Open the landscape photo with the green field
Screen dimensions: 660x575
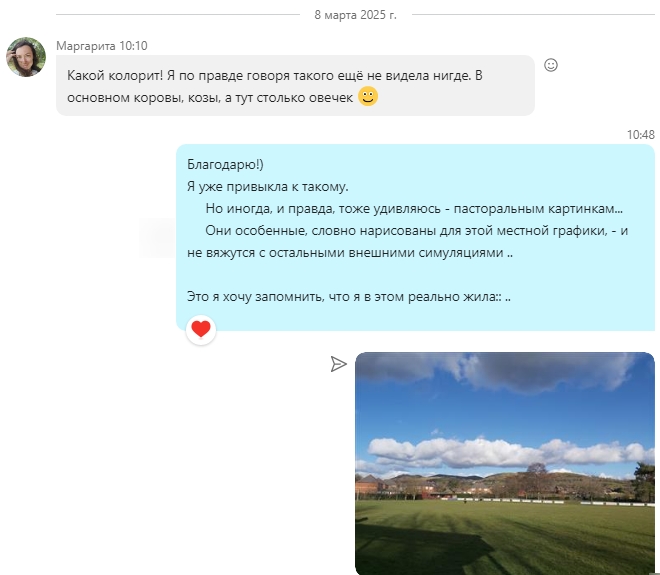click(505, 463)
